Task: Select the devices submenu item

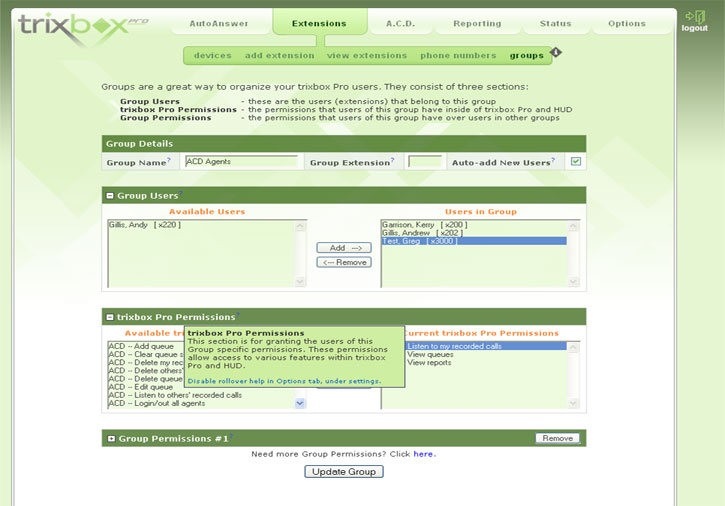Action: tap(213, 56)
